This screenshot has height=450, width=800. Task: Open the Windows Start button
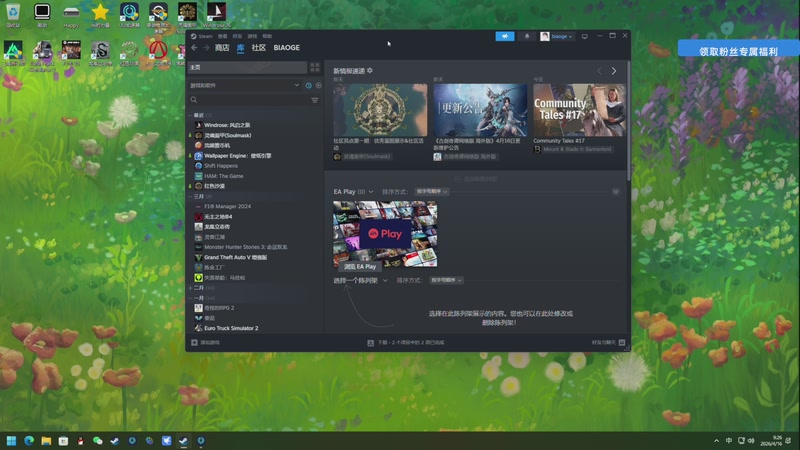(x=11, y=440)
